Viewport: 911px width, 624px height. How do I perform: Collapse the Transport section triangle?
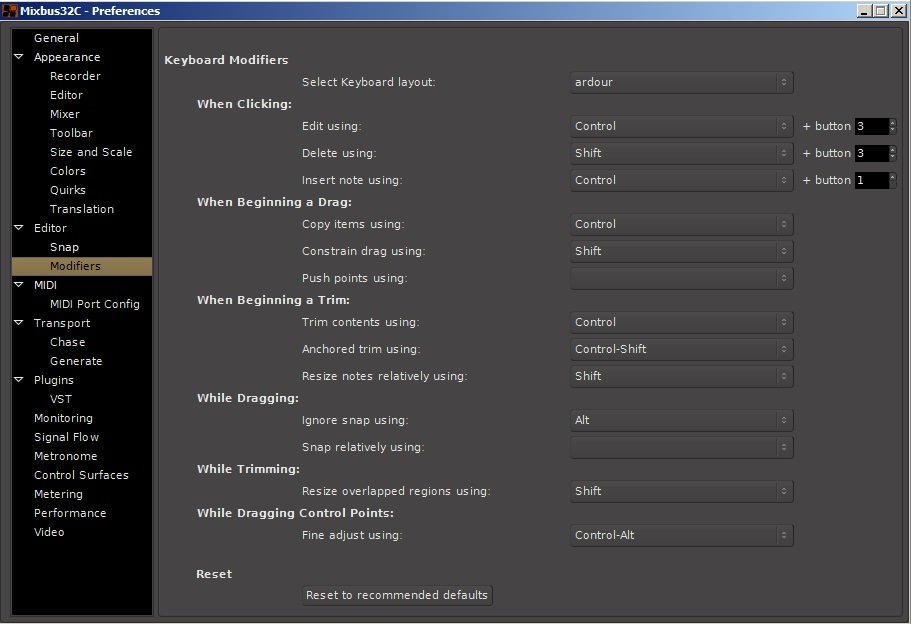click(19, 322)
